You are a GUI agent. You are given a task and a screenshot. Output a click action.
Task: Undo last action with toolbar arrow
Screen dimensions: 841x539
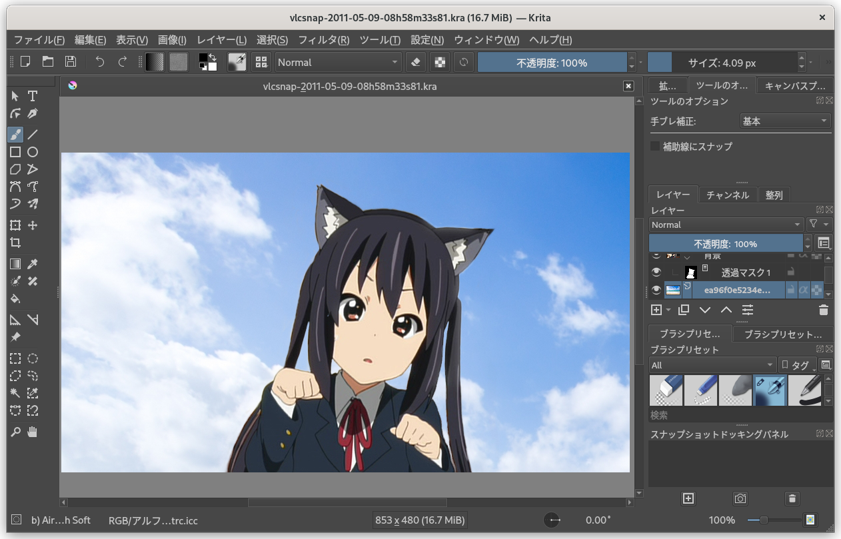[100, 62]
